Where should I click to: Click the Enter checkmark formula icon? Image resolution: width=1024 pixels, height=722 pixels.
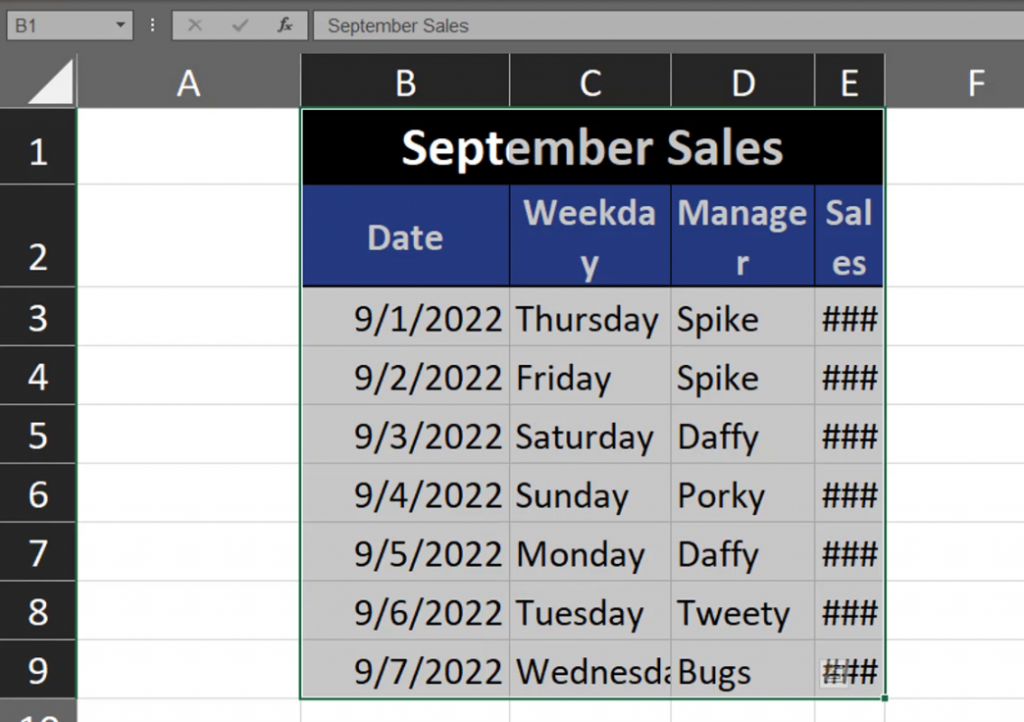(x=240, y=26)
